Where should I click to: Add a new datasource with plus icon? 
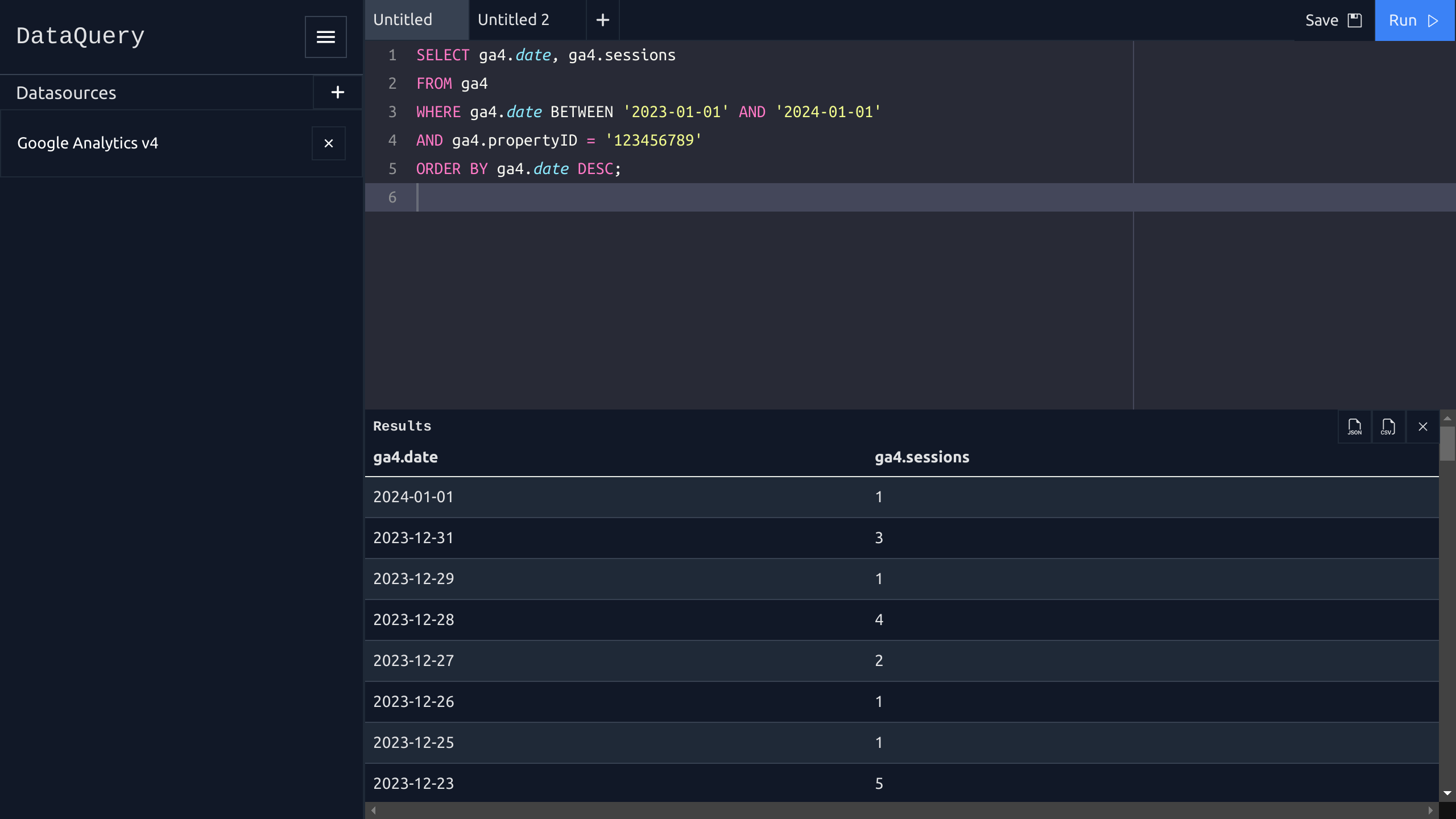(x=337, y=92)
